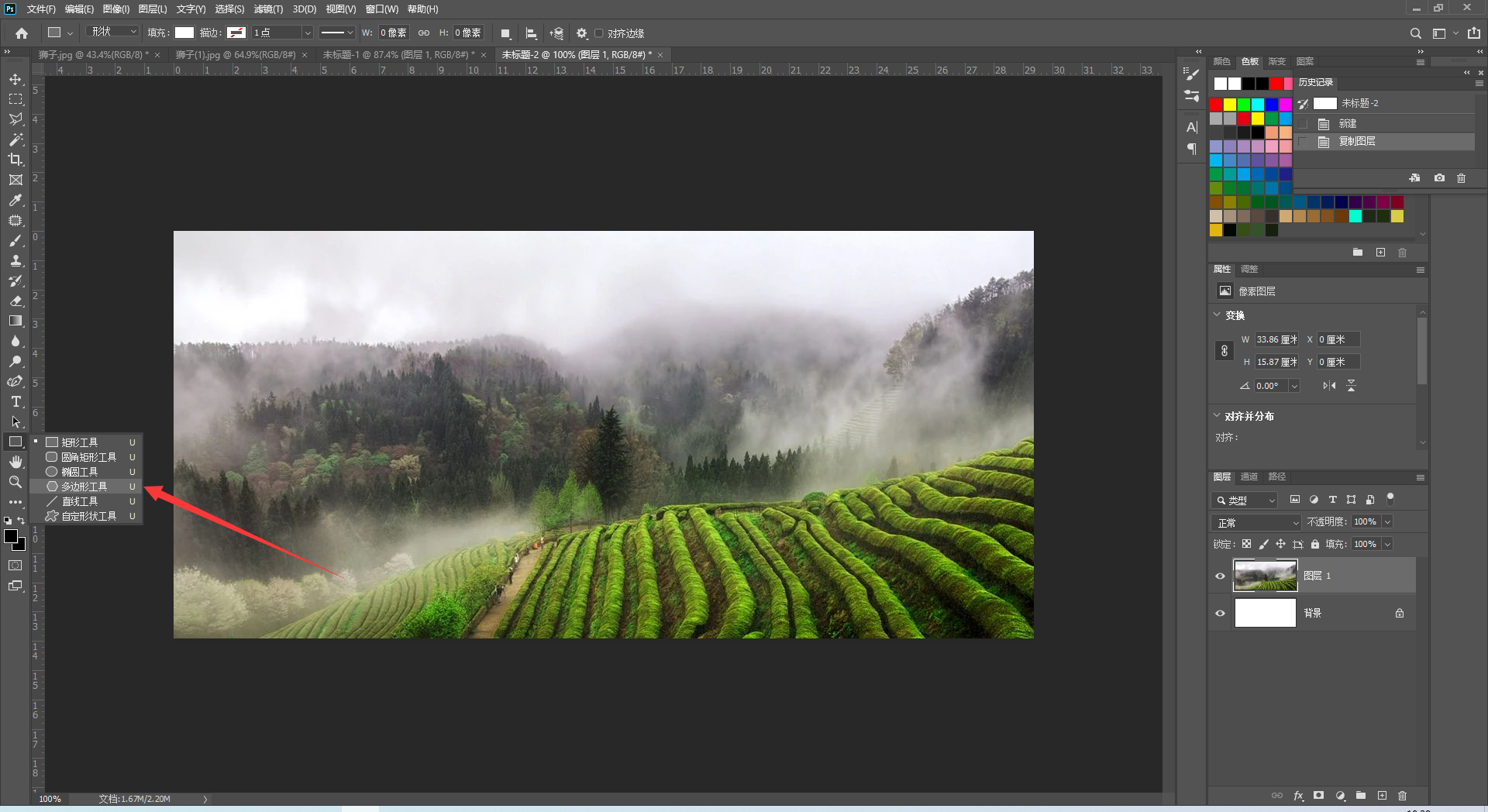Toggle lock all padlock icon
The image size is (1488, 812).
(x=1315, y=544)
